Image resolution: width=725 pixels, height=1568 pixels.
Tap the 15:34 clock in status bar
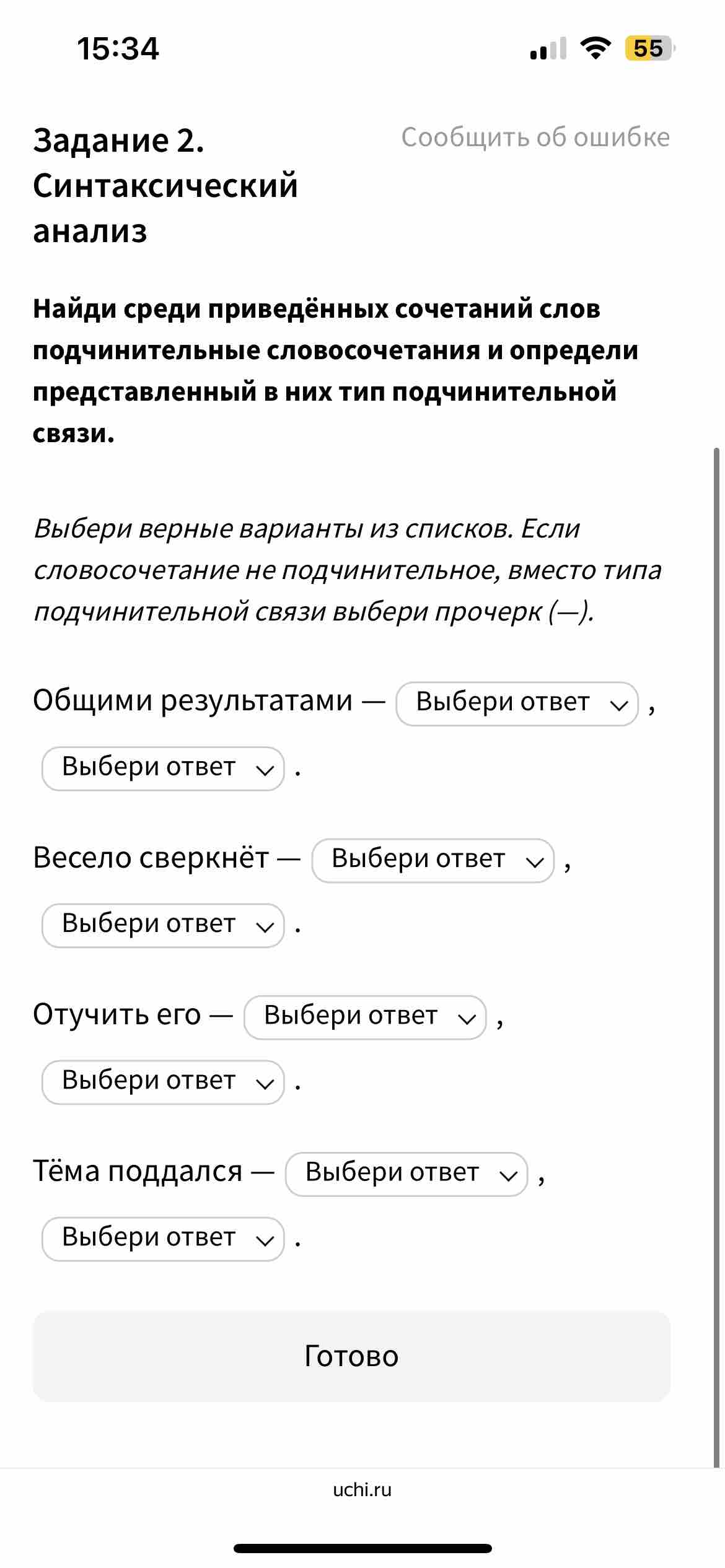[118, 48]
